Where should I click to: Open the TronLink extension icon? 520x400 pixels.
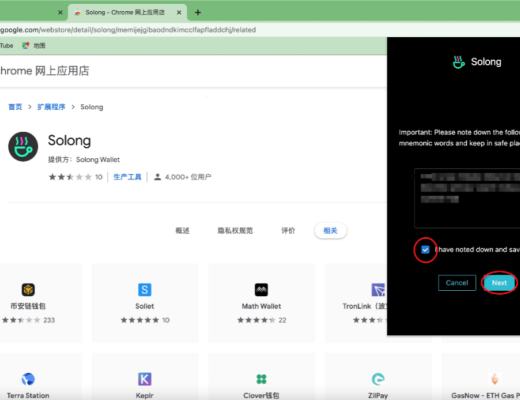pos(379,289)
